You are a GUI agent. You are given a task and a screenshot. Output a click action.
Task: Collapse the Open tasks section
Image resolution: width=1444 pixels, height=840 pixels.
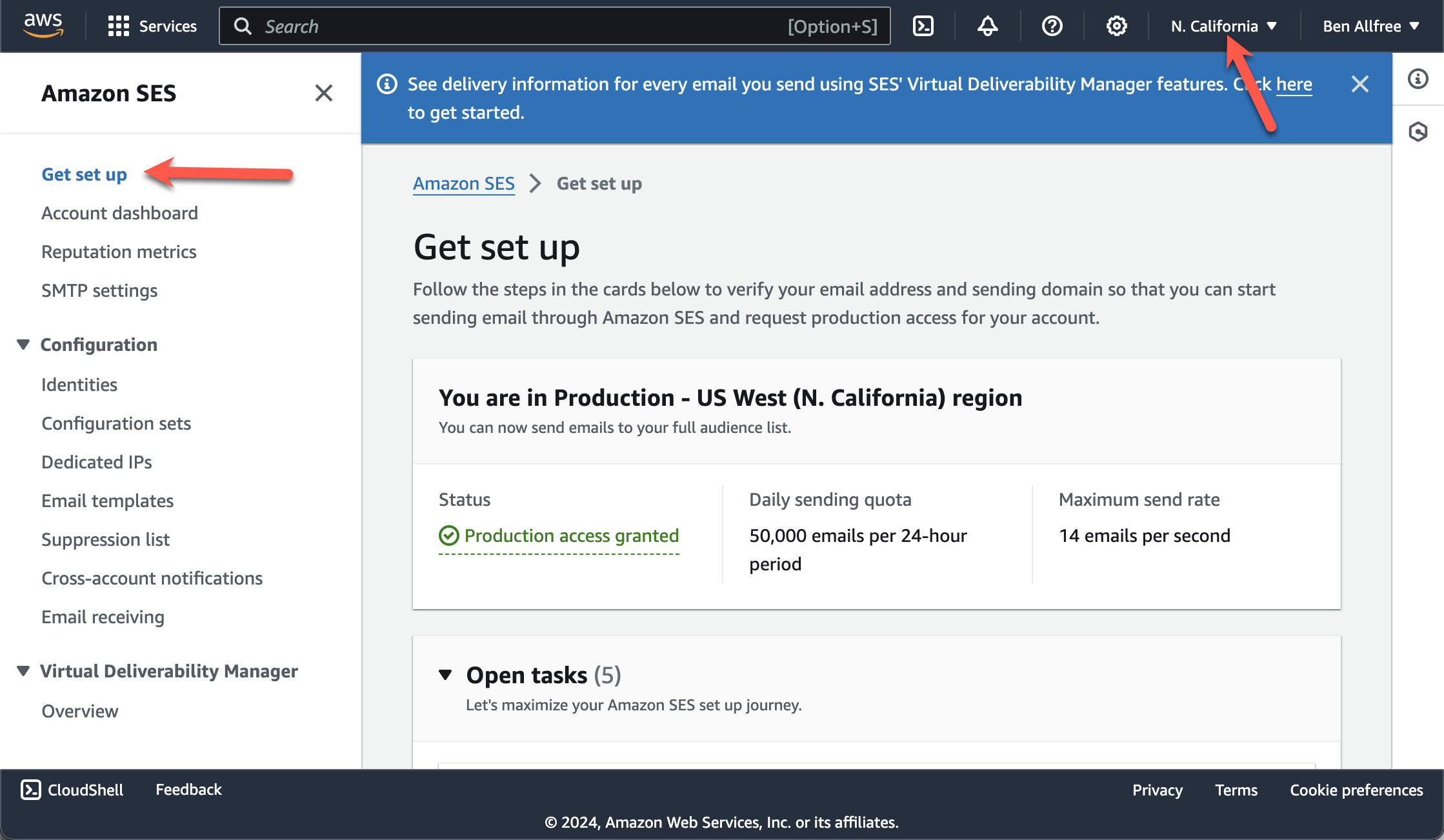[445, 675]
